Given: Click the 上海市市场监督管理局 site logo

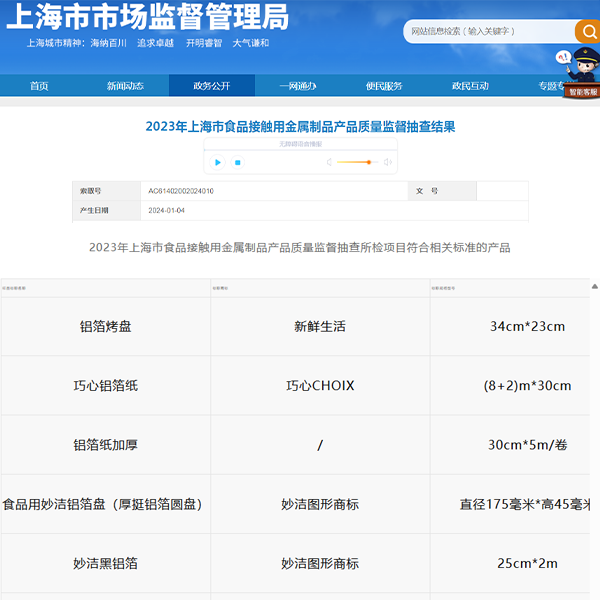Looking at the screenshot, I should click(x=148, y=17).
